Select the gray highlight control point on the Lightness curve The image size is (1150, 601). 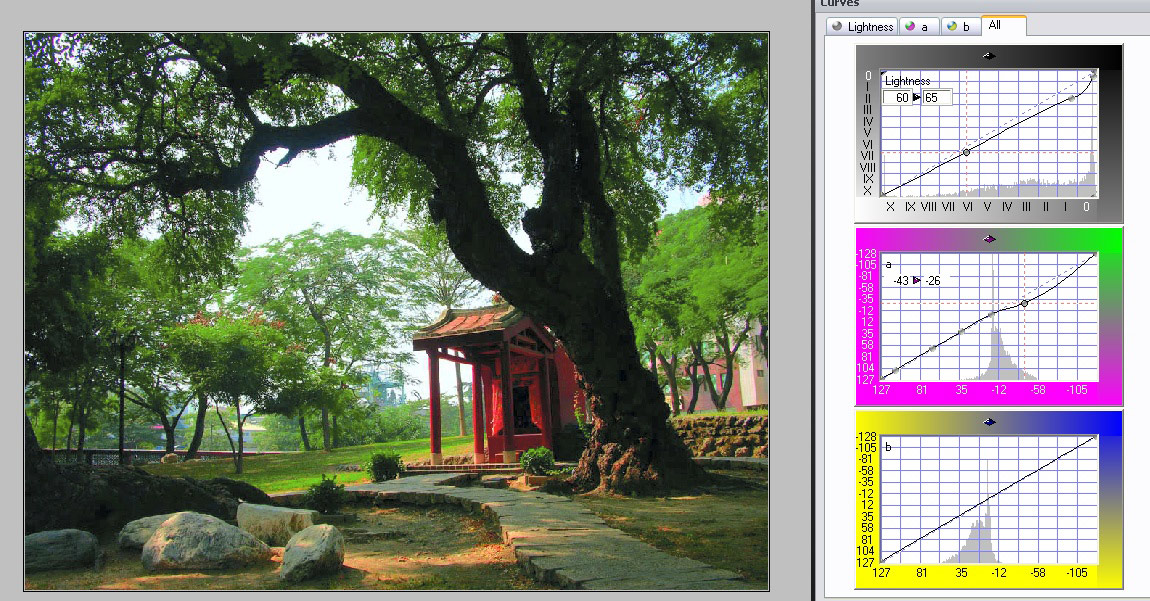click(x=1072, y=98)
